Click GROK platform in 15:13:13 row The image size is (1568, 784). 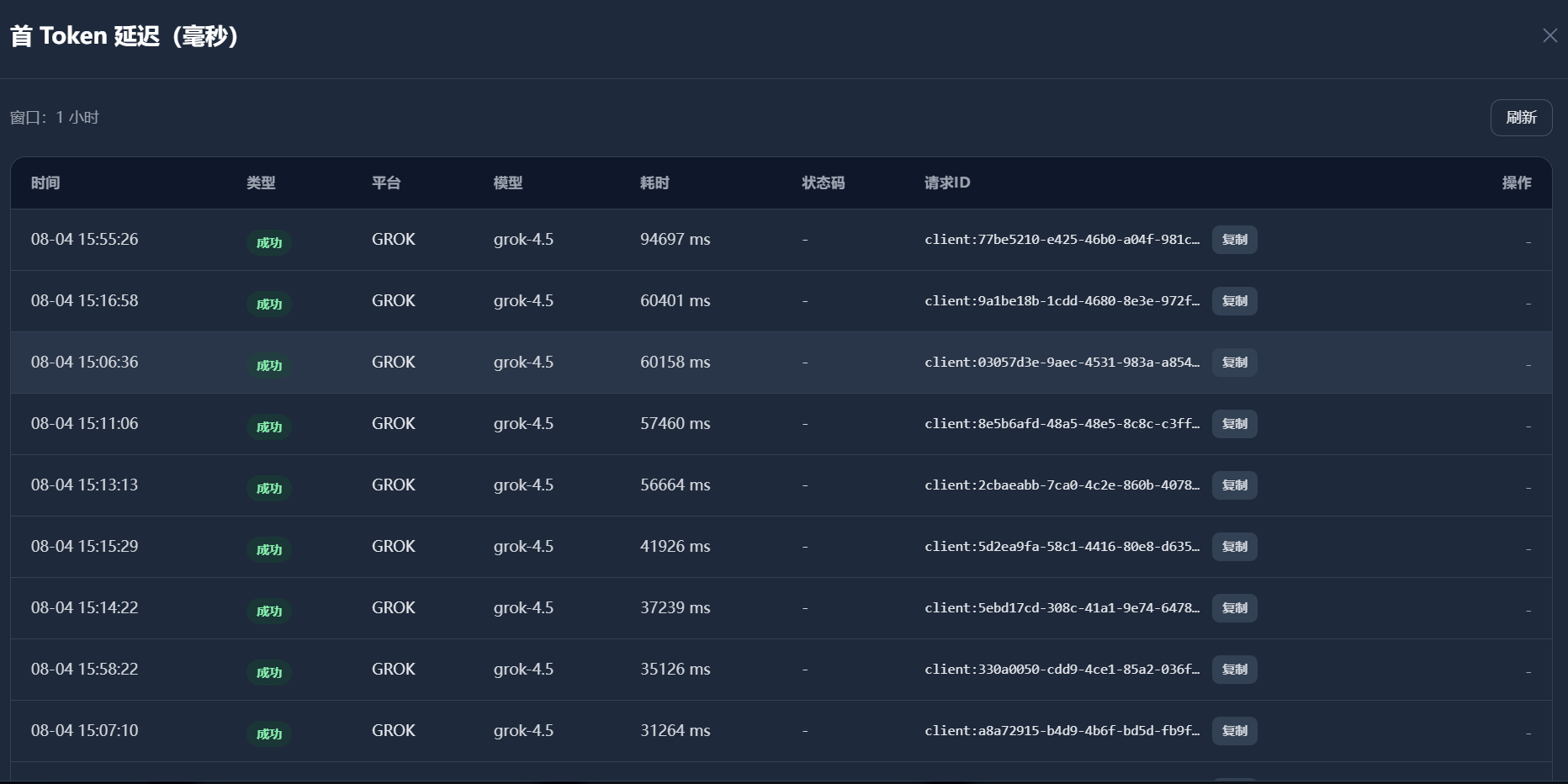click(x=394, y=485)
